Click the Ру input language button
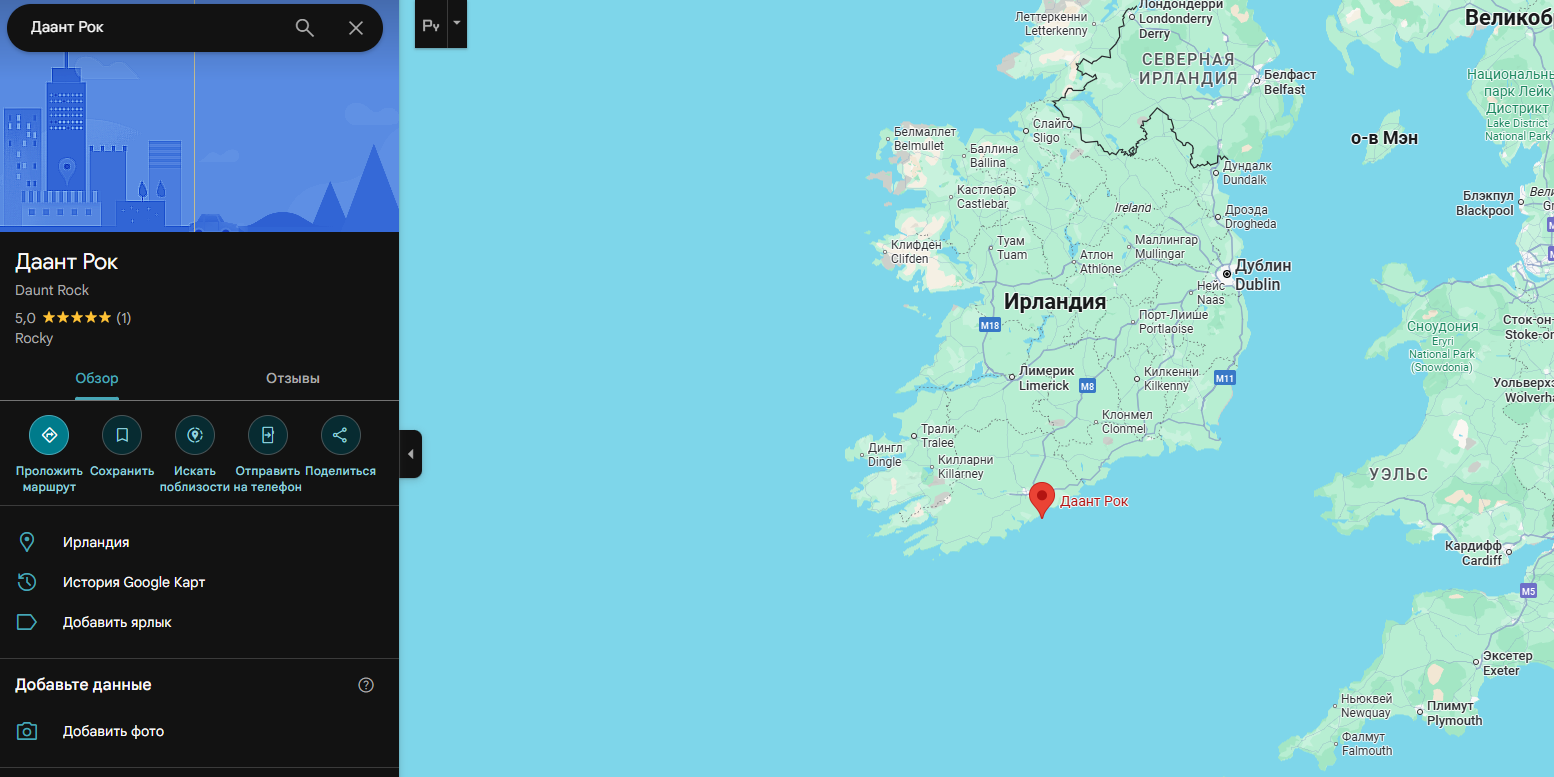 pos(431,25)
